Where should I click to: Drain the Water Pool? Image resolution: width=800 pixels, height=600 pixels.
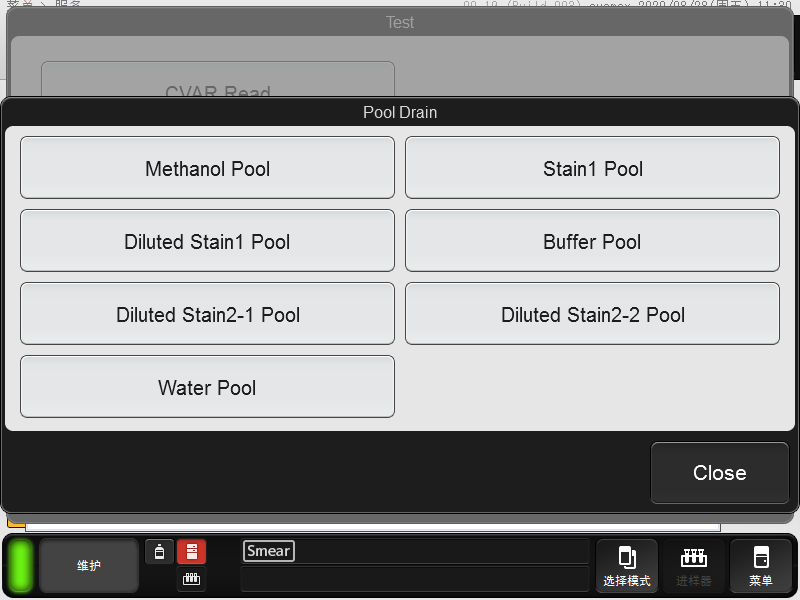(207, 387)
